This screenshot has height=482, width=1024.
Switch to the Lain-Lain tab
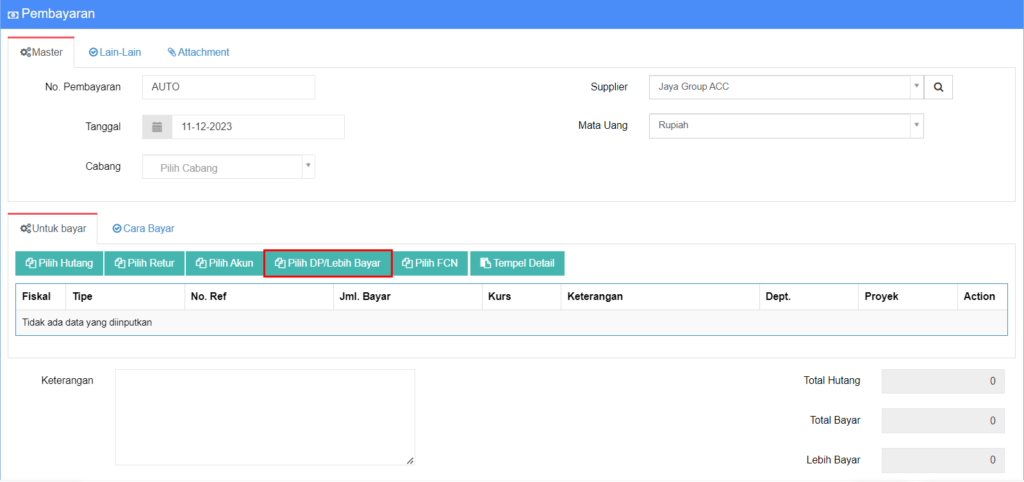(x=115, y=52)
